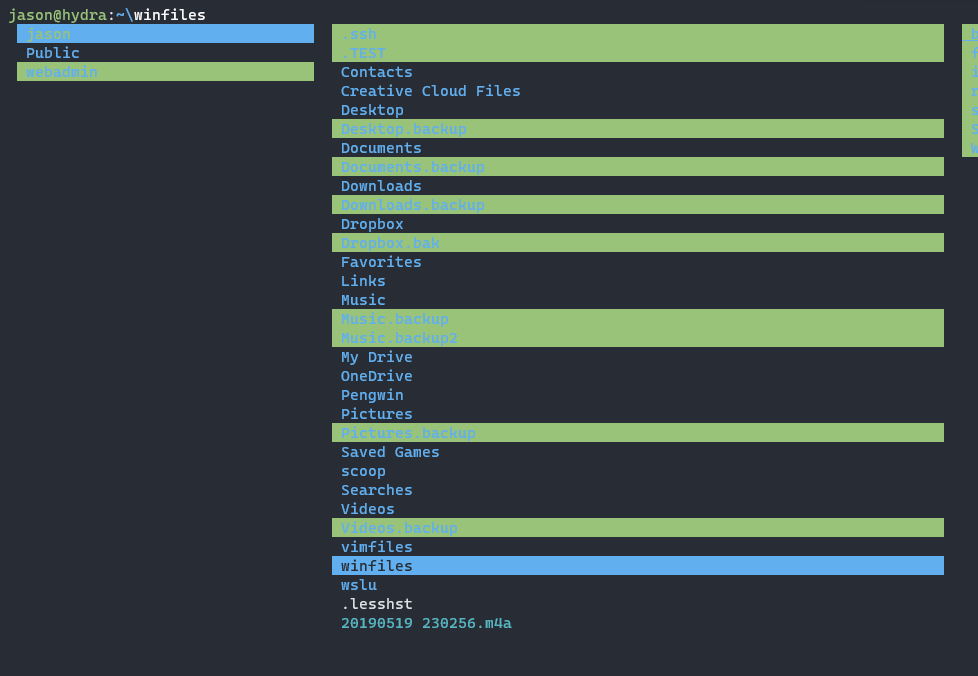This screenshot has width=978, height=676.
Task: Open the Documents folder
Action: pos(381,148)
